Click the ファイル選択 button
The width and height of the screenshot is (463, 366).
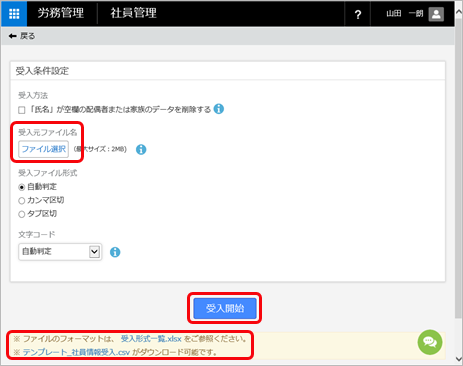click(44, 149)
